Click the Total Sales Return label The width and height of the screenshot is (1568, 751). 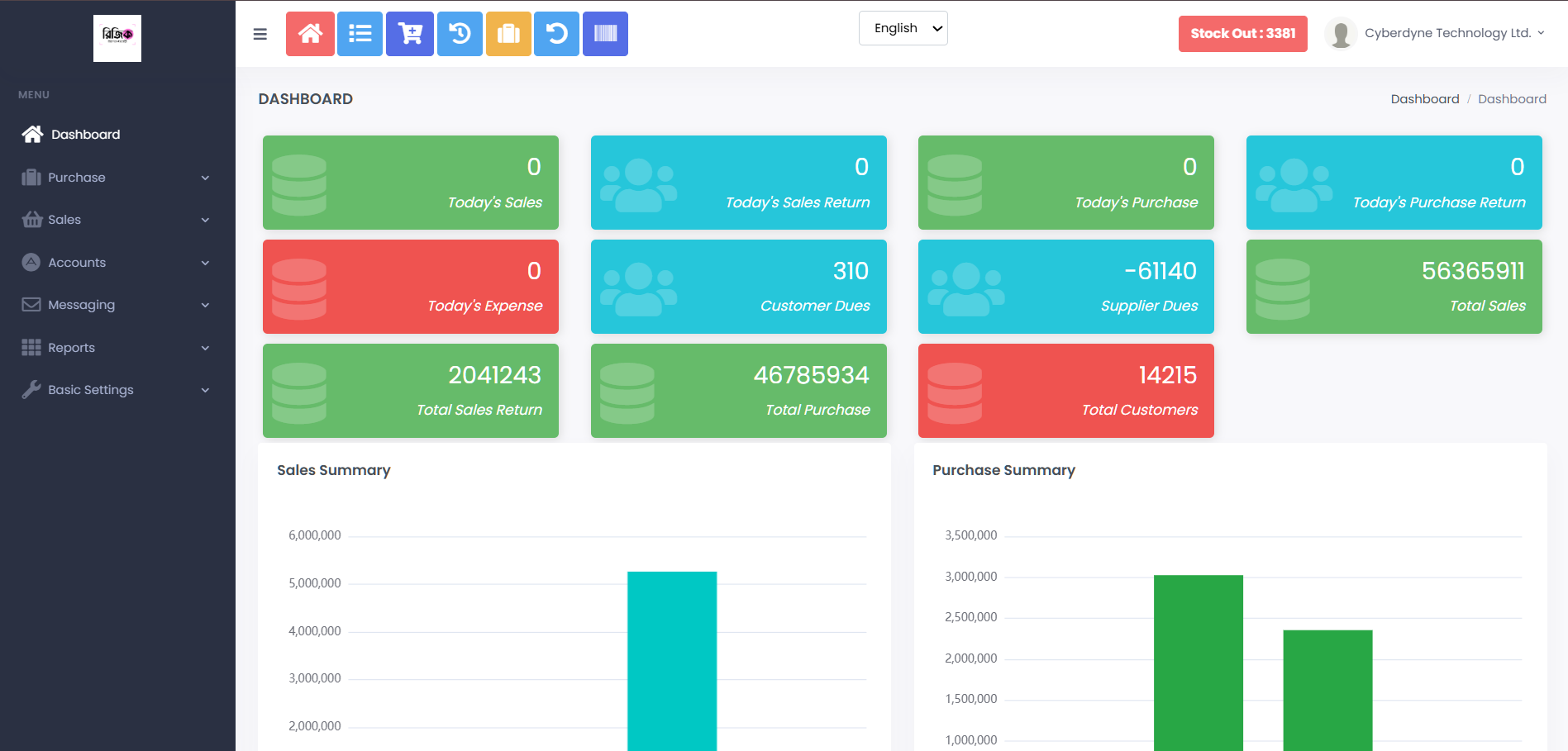click(479, 410)
